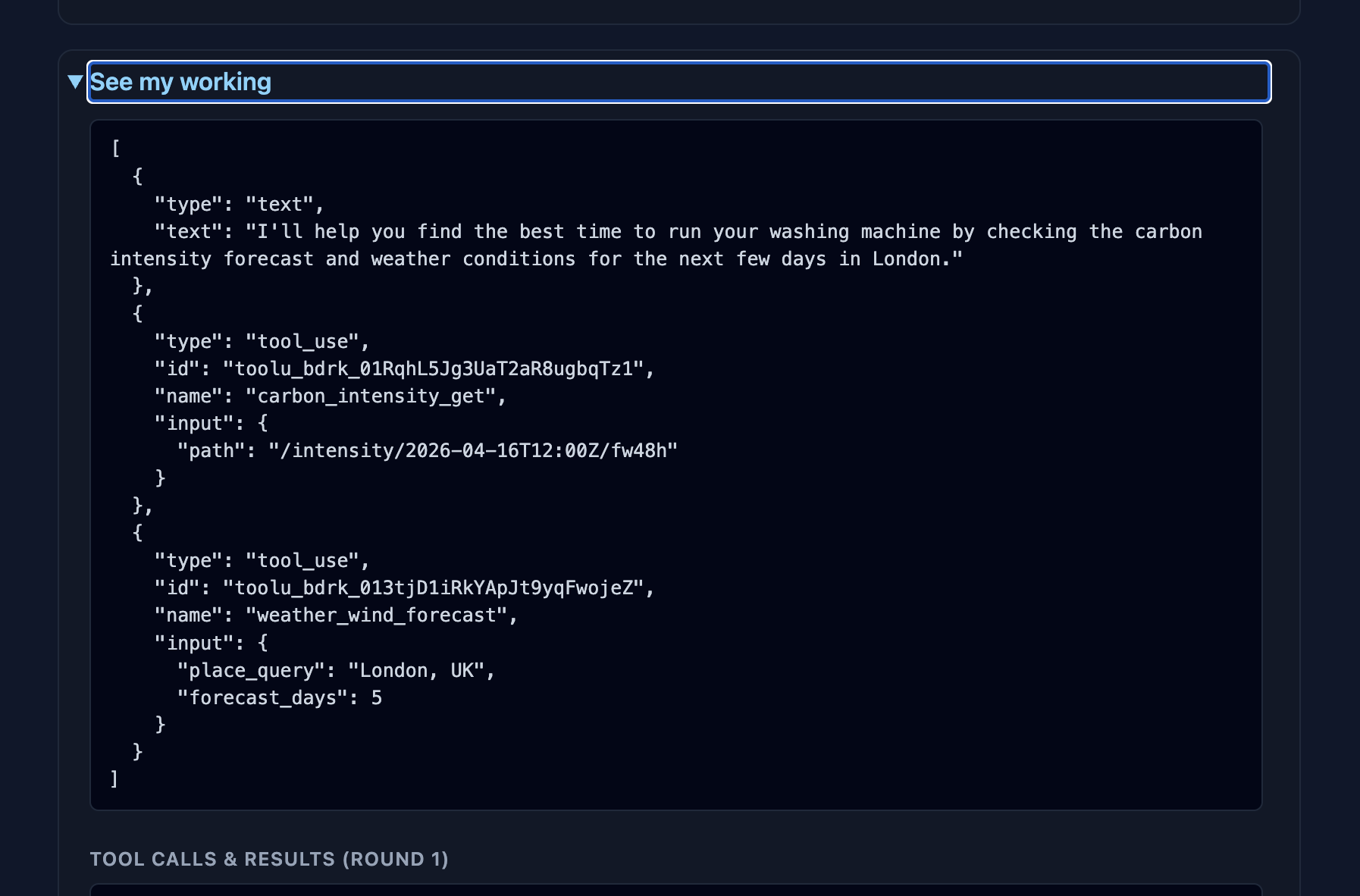
Task: Collapse the "See my working" disclosure triangle
Action: (x=75, y=82)
